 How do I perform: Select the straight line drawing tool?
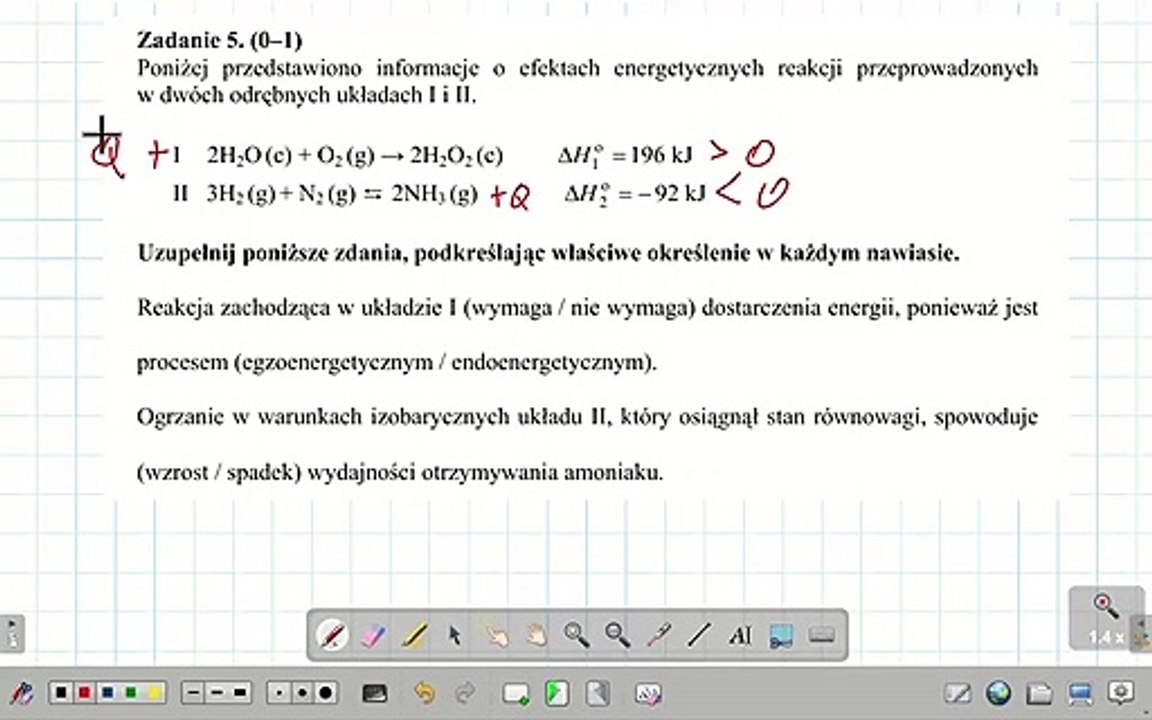point(699,634)
